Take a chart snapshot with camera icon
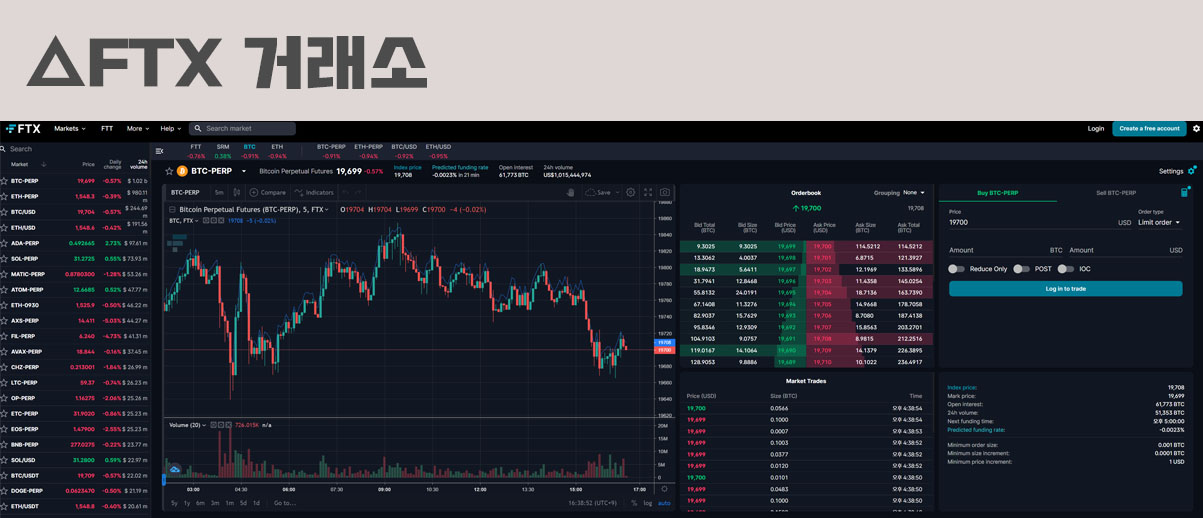 point(665,192)
